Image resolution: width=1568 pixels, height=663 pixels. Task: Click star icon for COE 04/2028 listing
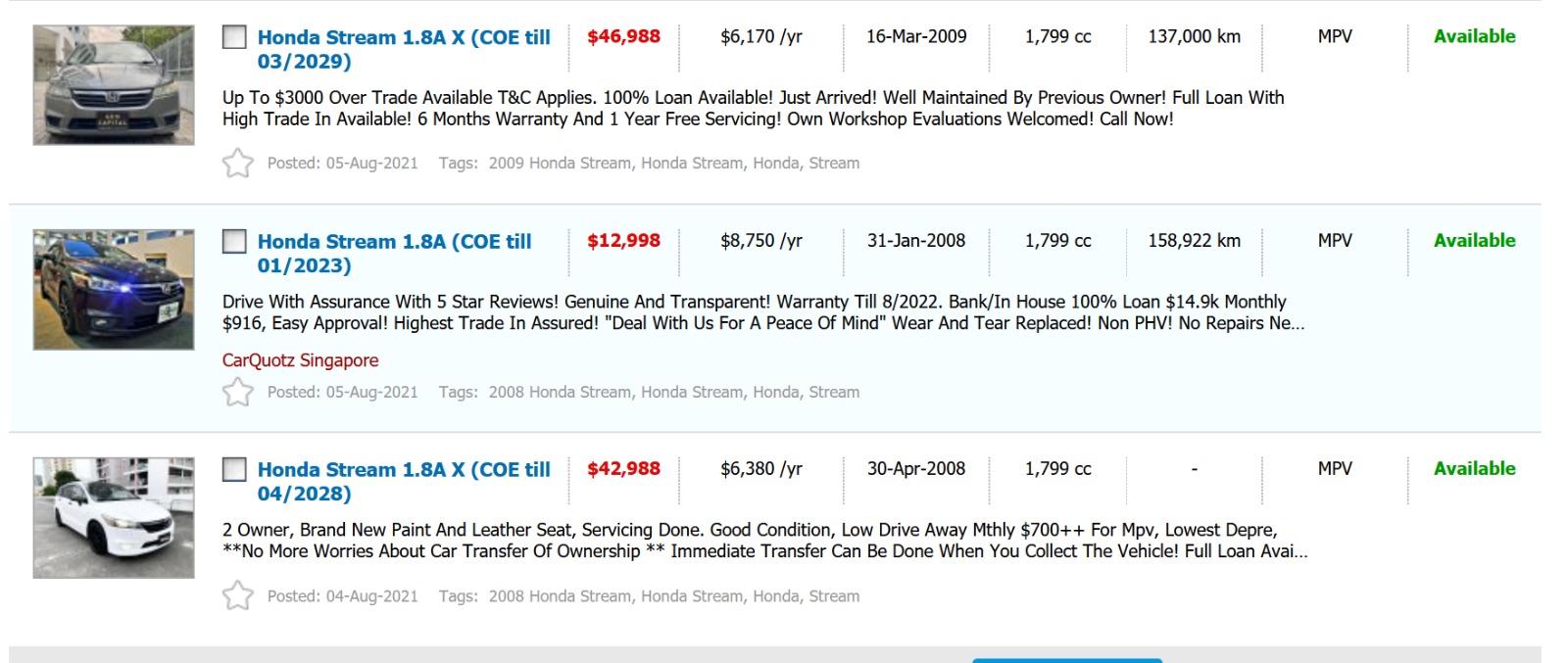237,595
